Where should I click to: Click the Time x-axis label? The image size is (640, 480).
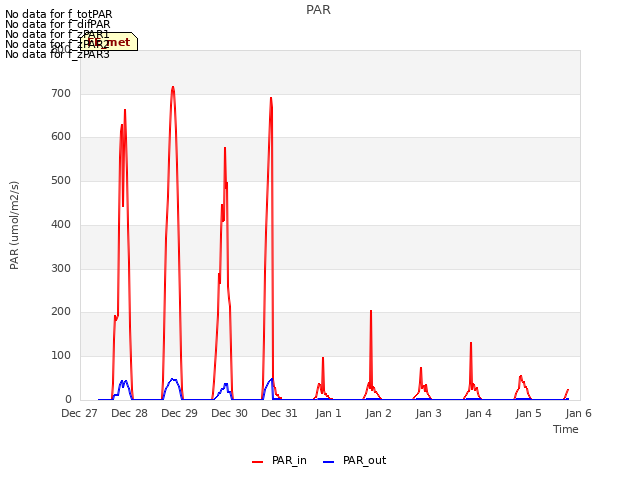coord(566,429)
